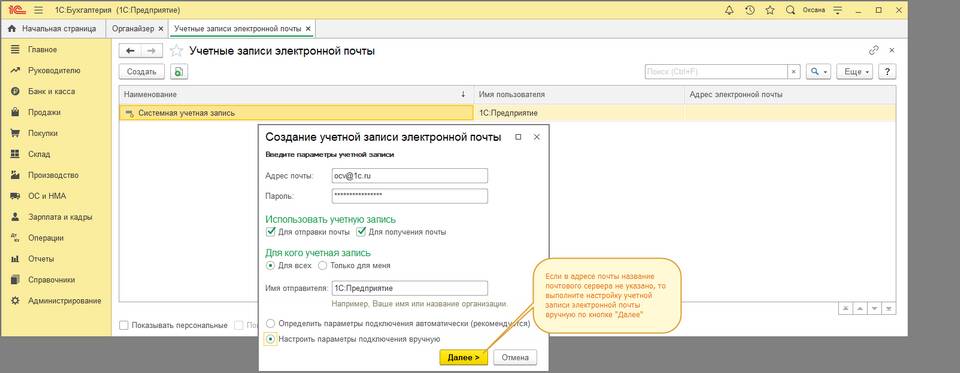
Task: Open 'Банк и касса' section
Action: (51, 91)
